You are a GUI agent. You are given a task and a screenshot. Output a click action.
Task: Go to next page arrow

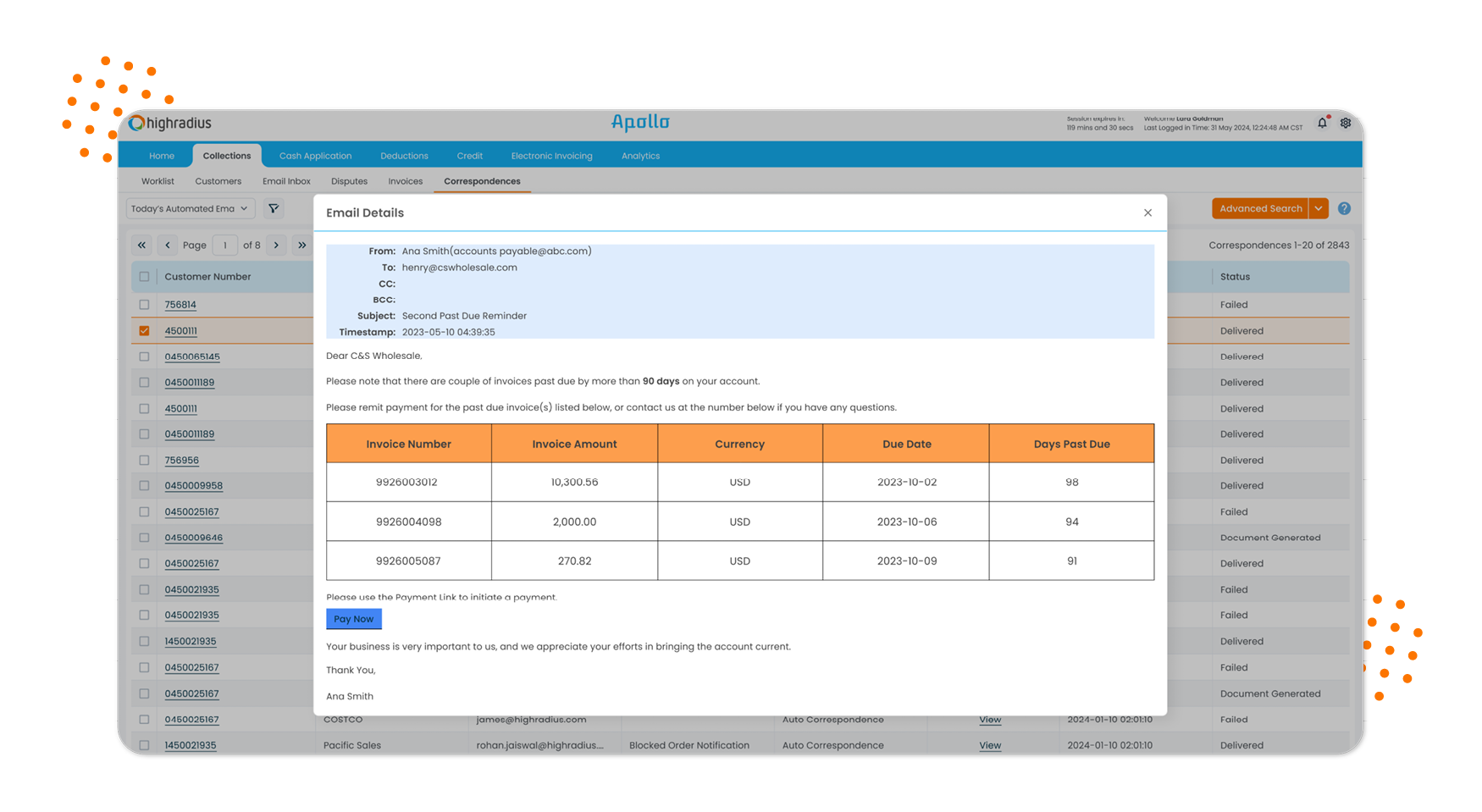pyautogui.click(x=276, y=246)
